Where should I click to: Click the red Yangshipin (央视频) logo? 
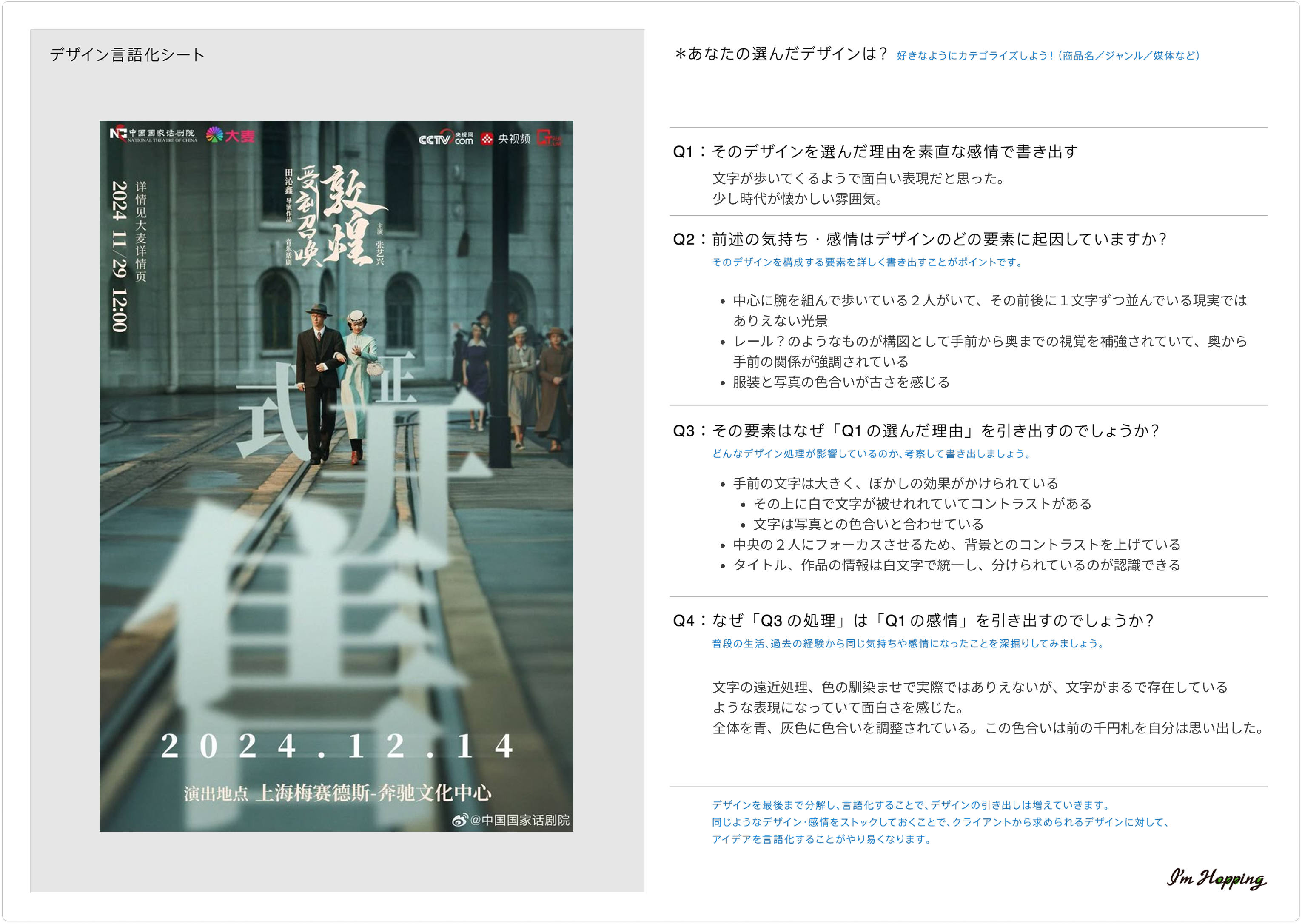point(505,138)
